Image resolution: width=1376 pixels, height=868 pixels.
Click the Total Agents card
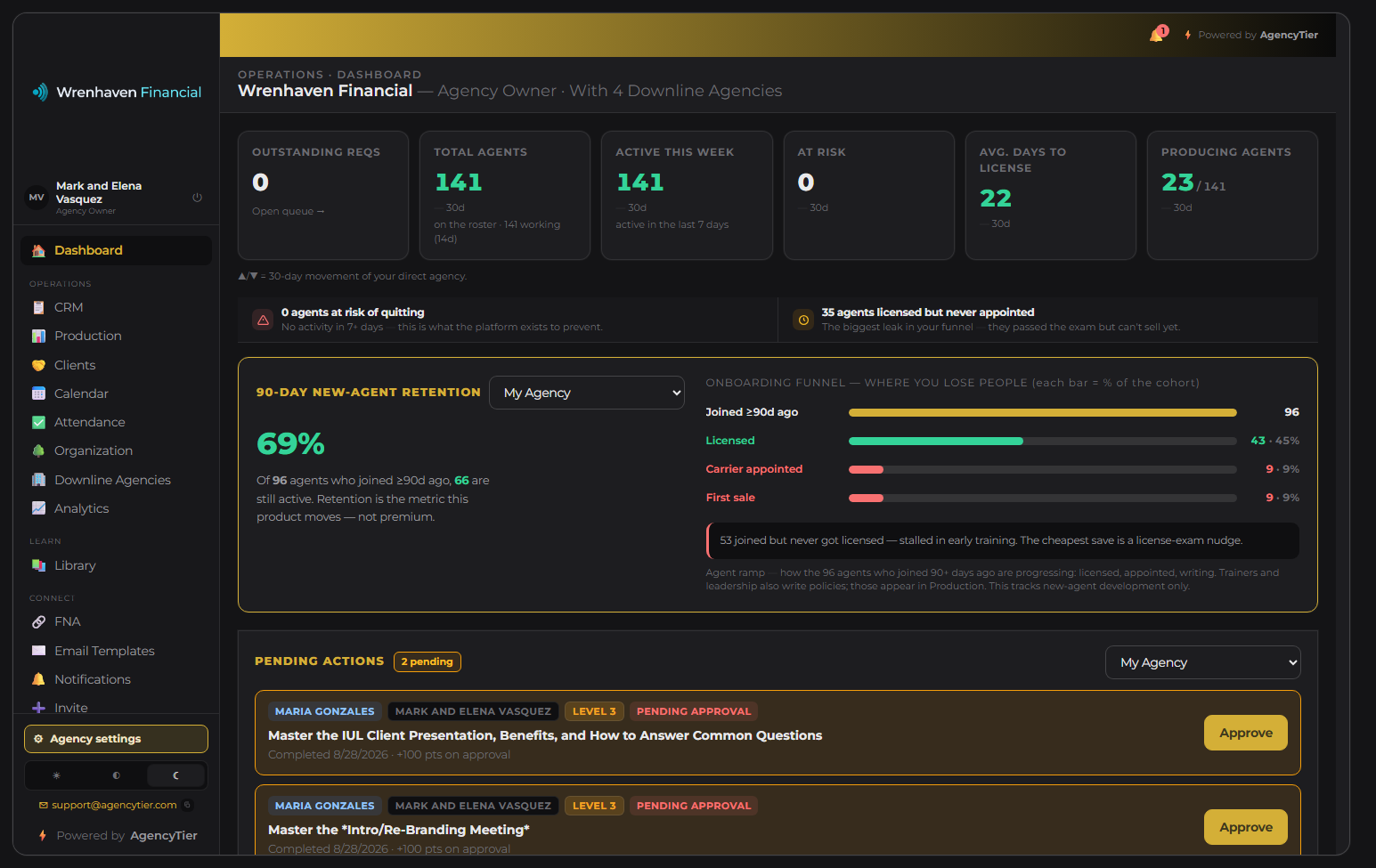pyautogui.click(x=505, y=196)
